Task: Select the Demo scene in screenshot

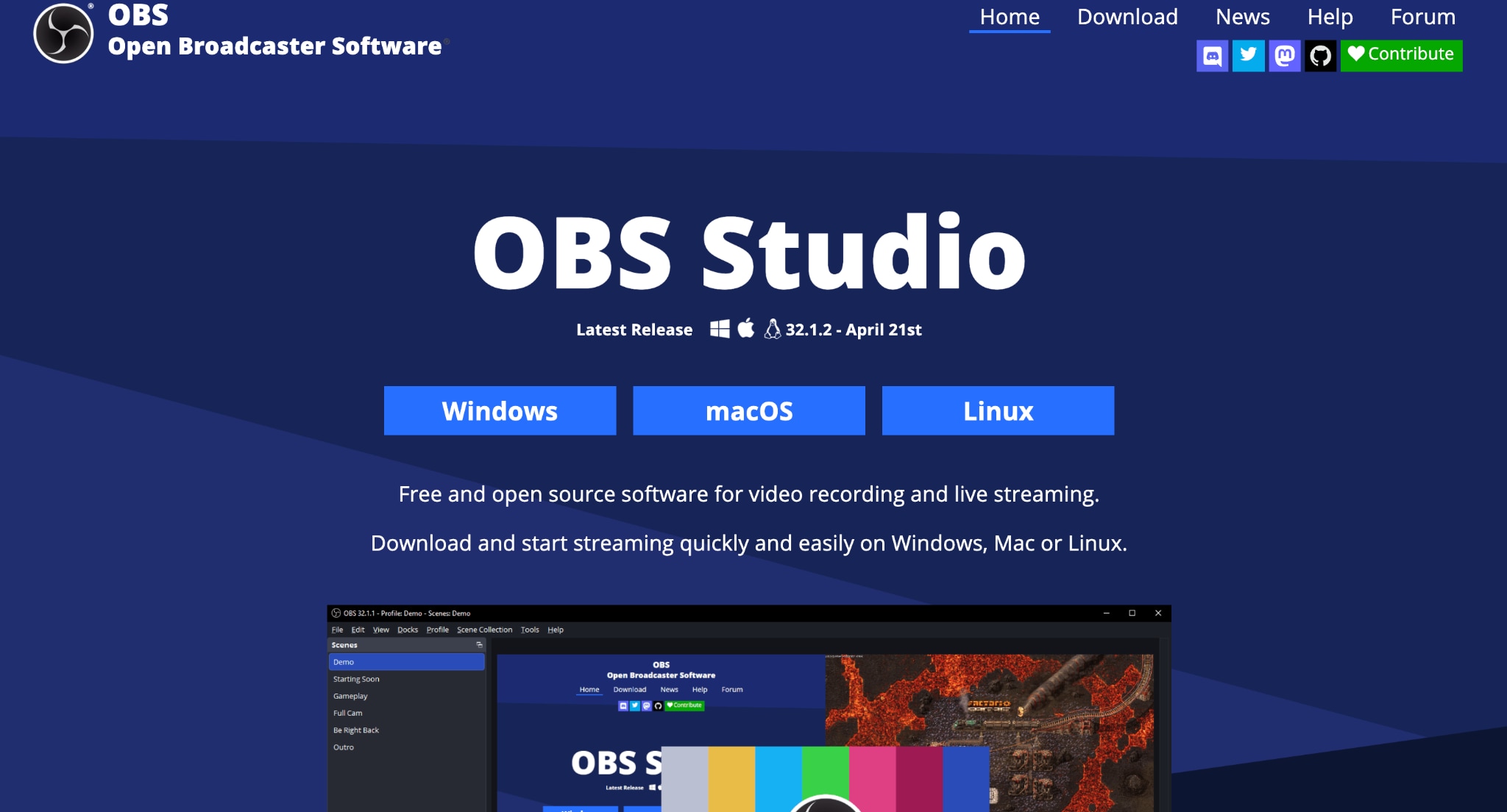Action: pyautogui.click(x=406, y=662)
